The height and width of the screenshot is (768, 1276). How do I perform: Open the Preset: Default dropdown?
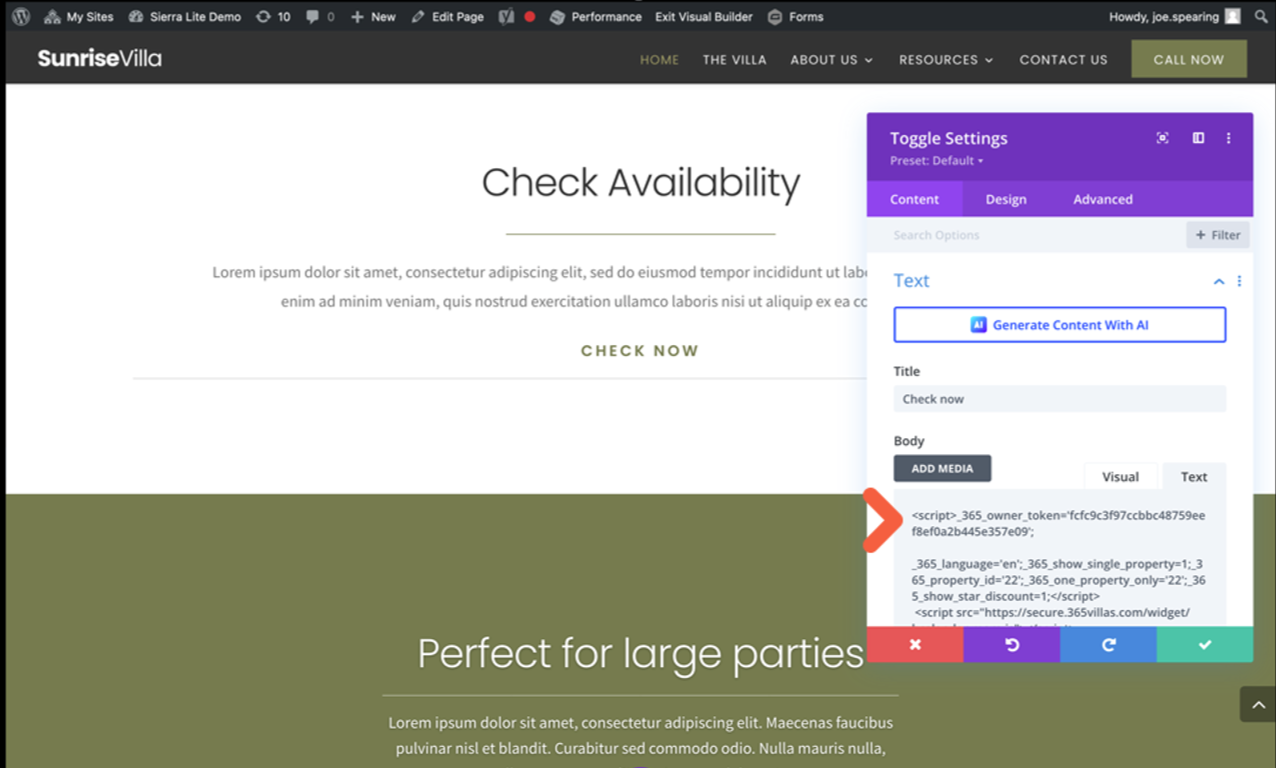[x=937, y=161]
